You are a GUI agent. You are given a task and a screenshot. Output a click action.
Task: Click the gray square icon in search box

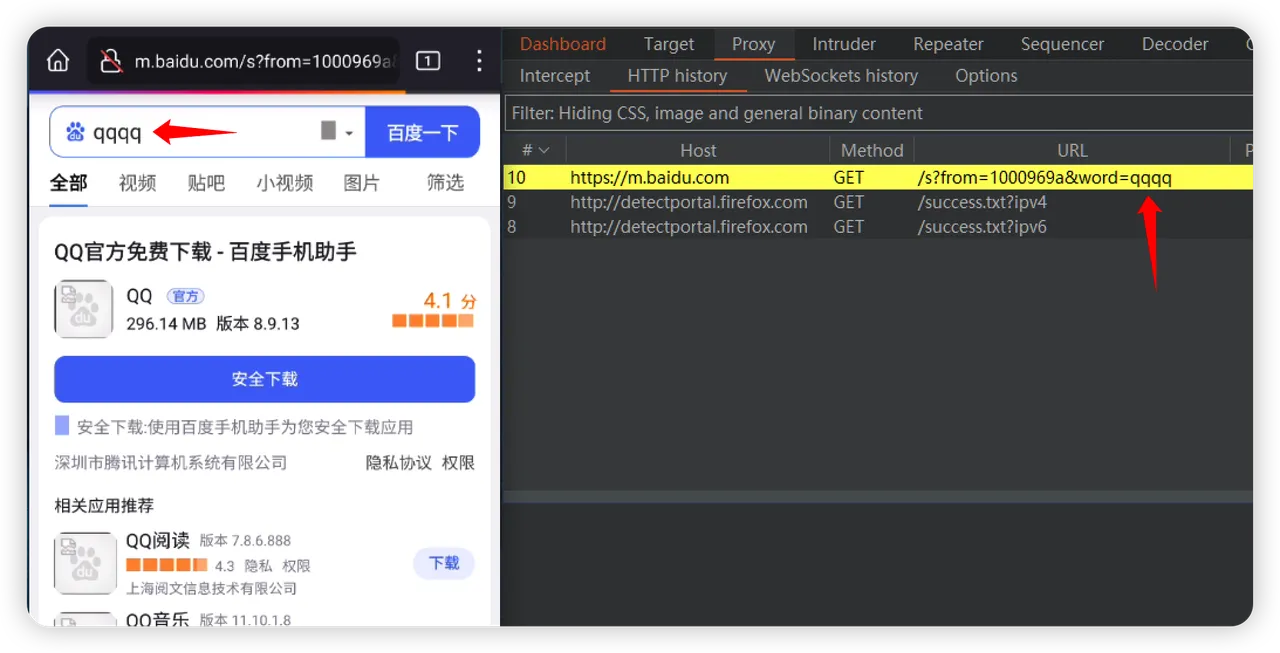[x=328, y=131]
